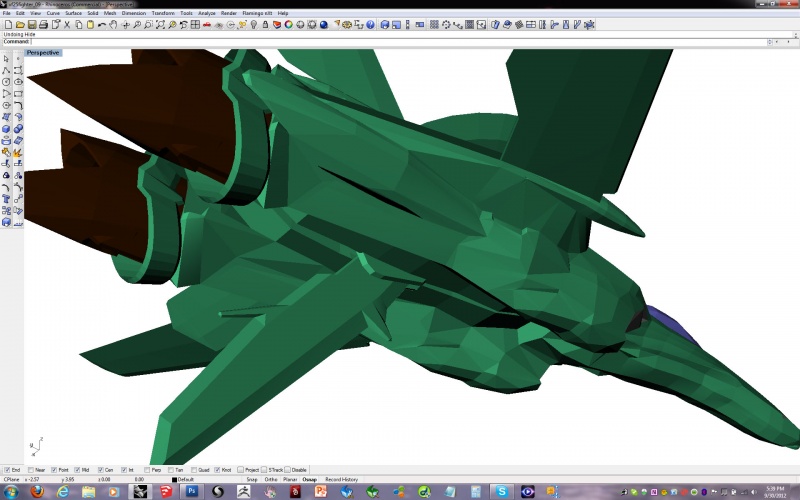Select the circle tool in sidebar
The image size is (800, 500).
point(6,82)
